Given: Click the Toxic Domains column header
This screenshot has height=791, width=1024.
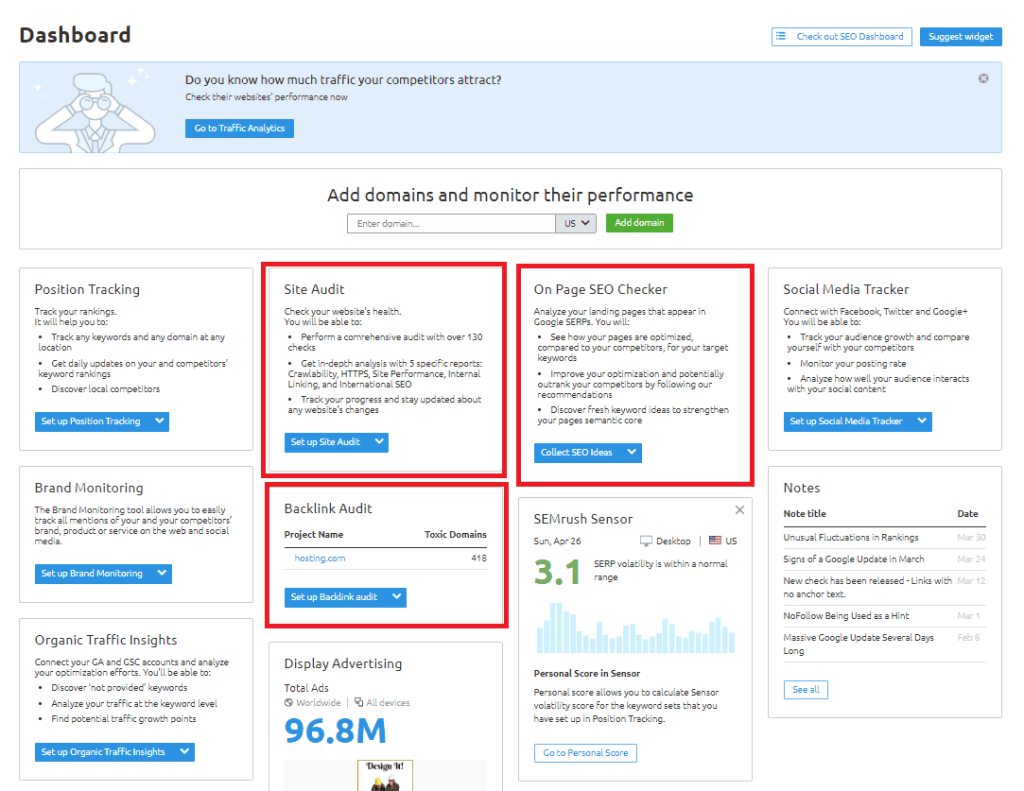Looking at the screenshot, I should pyautogui.click(x=455, y=534).
